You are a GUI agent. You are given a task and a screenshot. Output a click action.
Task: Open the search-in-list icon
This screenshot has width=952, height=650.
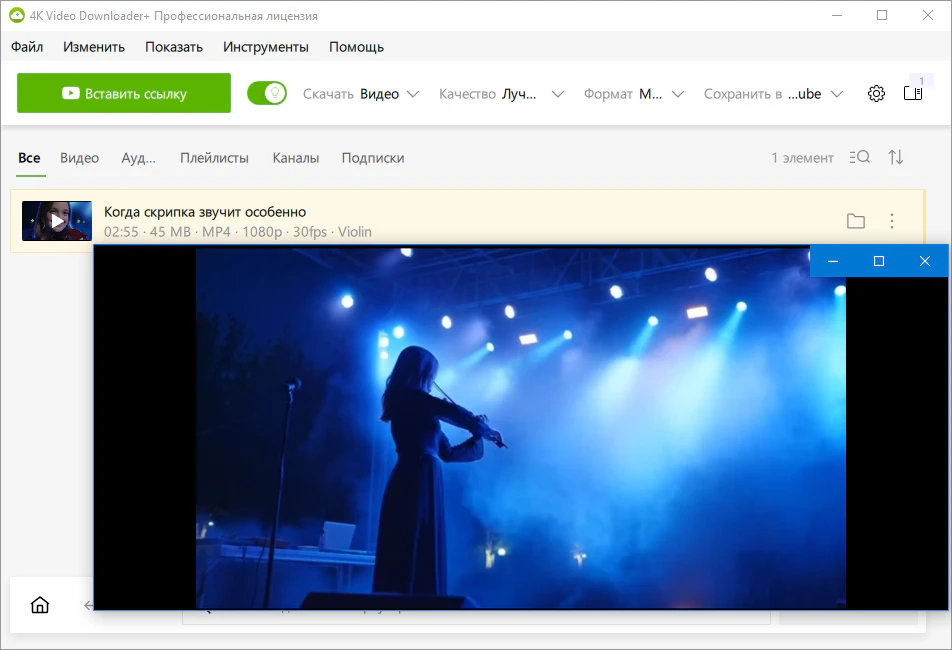[860, 157]
